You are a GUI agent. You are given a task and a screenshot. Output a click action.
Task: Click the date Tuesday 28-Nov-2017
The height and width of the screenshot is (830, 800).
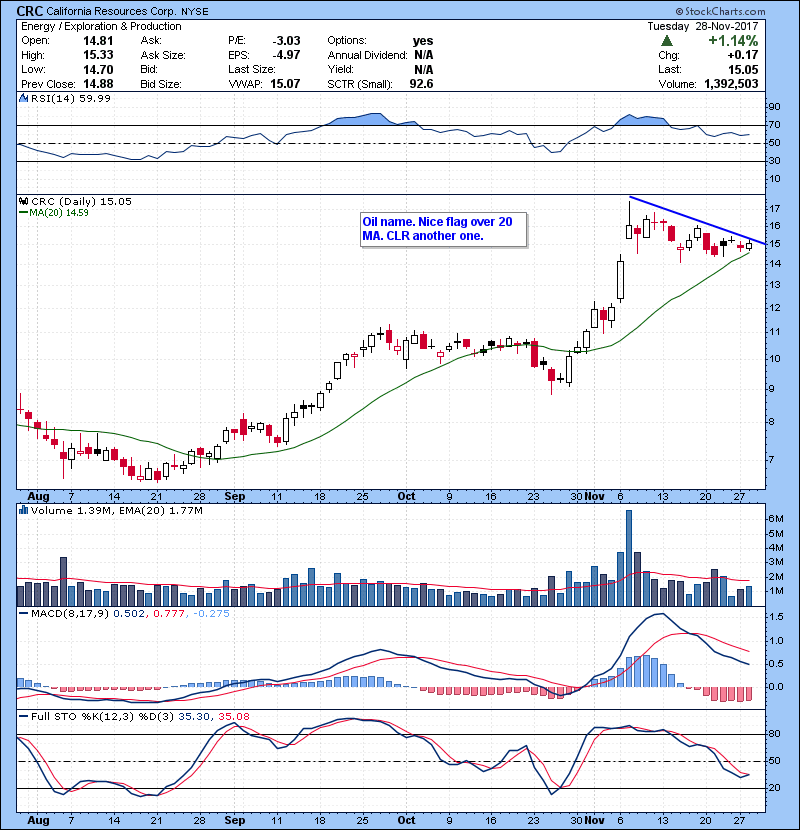pyautogui.click(x=703, y=26)
